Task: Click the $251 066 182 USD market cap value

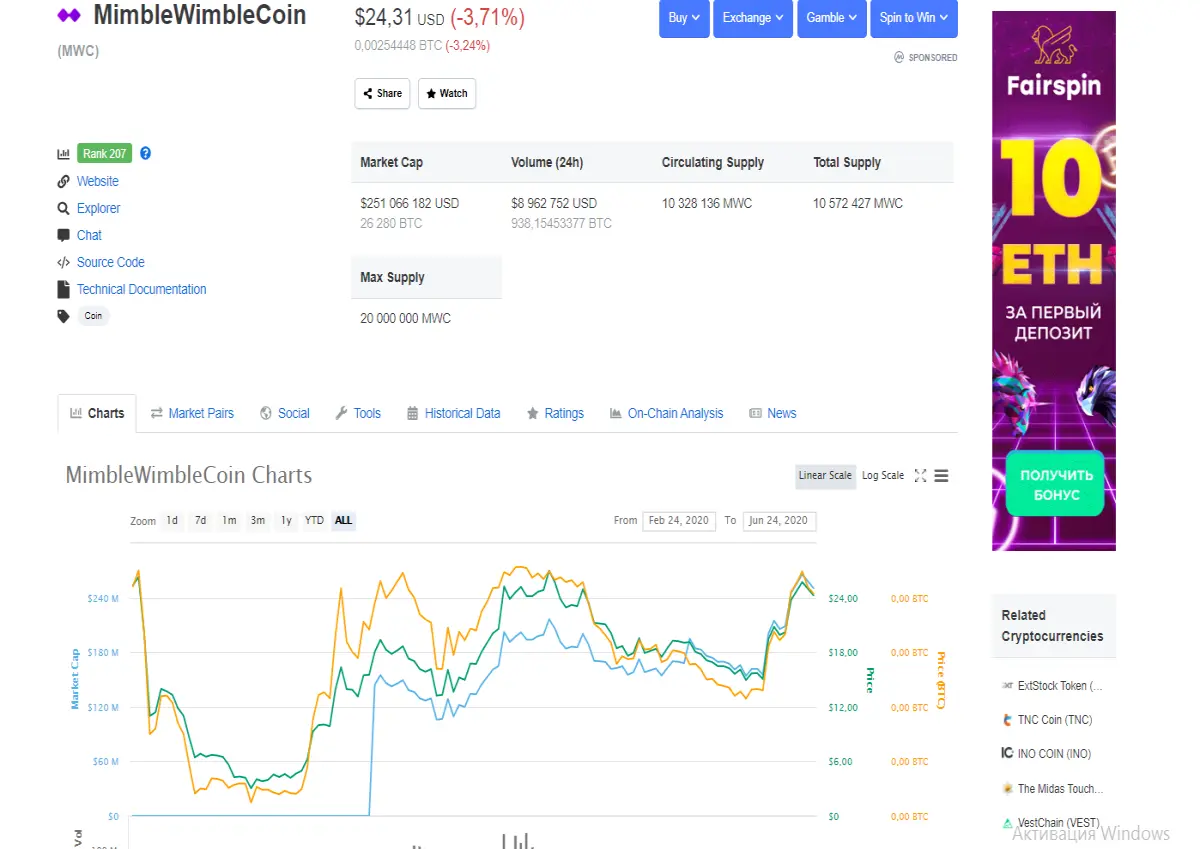Action: (410, 203)
